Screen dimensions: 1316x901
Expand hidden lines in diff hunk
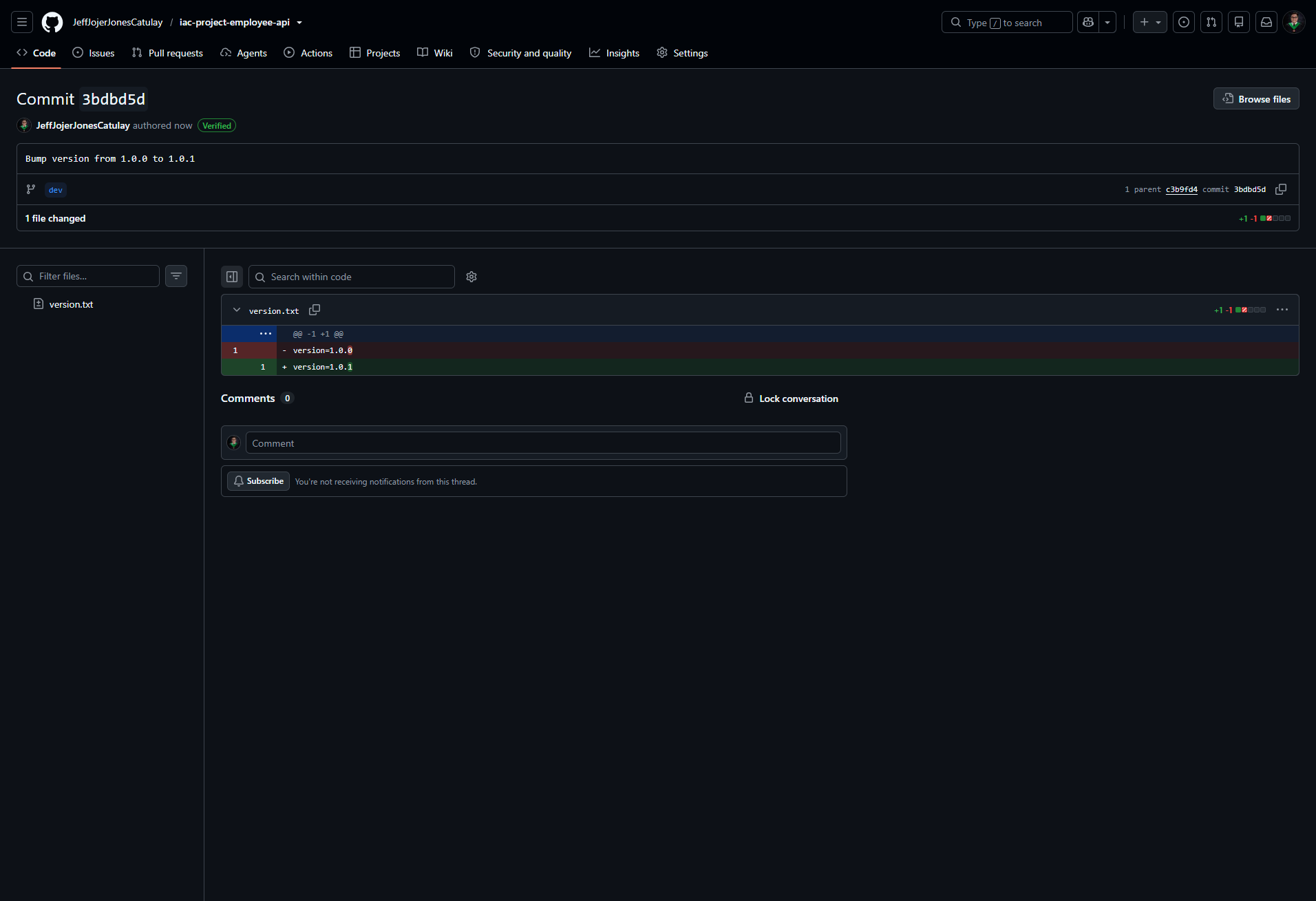[265, 334]
